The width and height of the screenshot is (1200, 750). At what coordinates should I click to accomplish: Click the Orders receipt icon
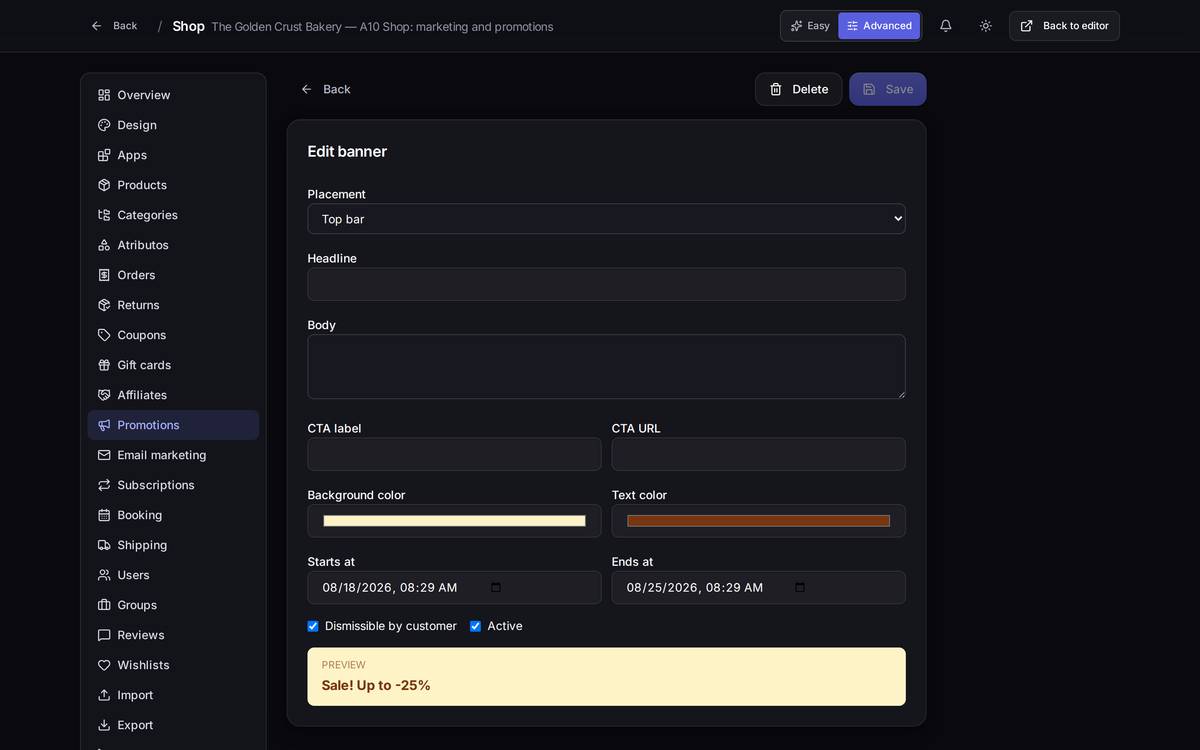[x=104, y=275]
